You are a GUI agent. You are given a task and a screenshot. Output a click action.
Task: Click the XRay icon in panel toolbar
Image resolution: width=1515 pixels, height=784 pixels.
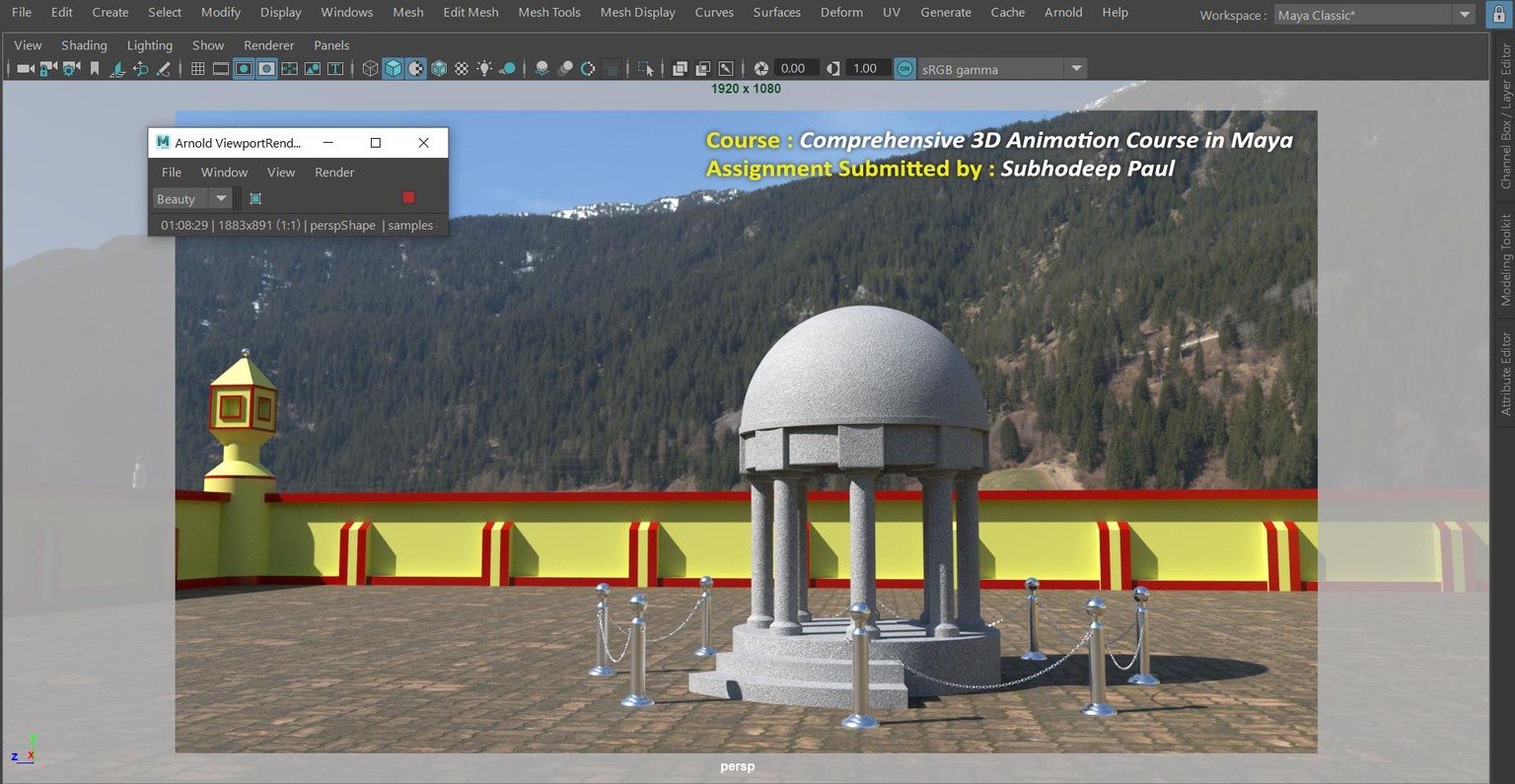click(x=680, y=68)
